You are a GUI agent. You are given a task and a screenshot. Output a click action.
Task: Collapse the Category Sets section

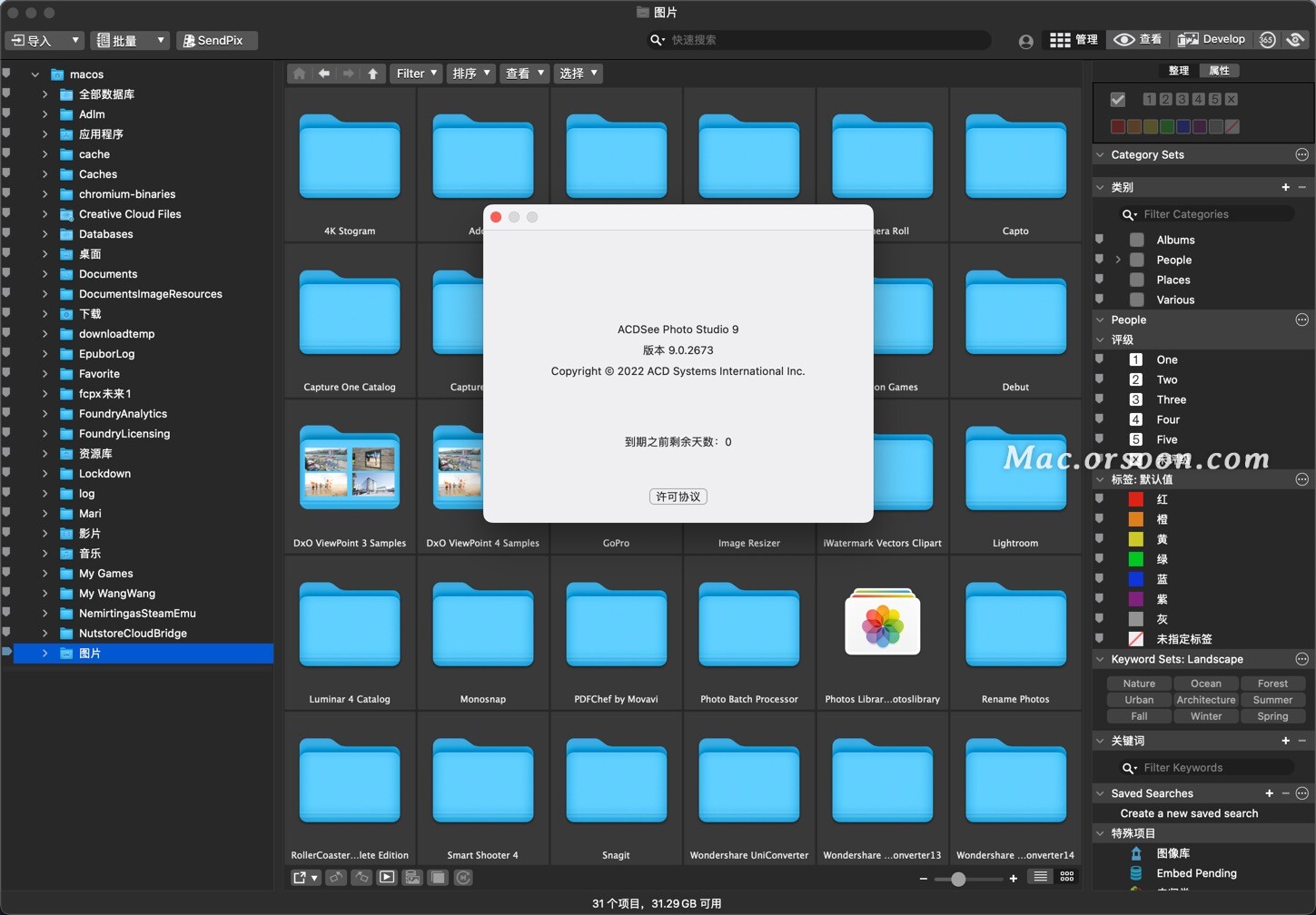(x=1100, y=155)
